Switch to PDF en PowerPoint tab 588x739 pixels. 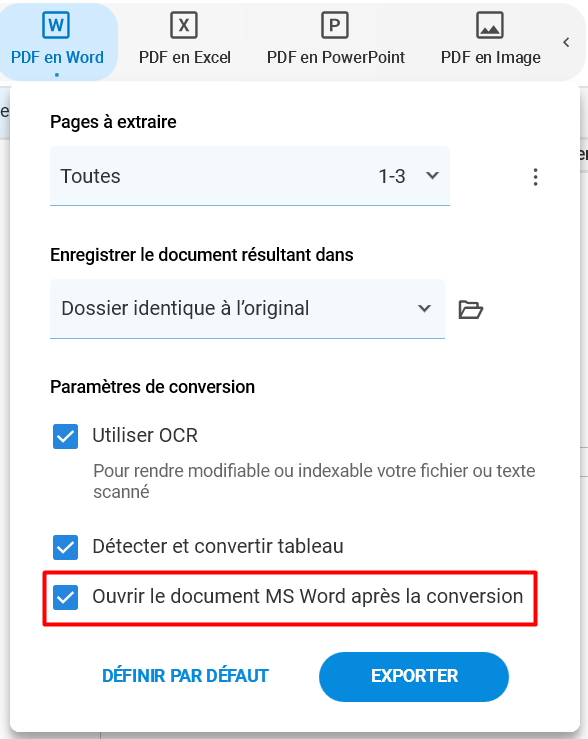click(x=335, y=57)
